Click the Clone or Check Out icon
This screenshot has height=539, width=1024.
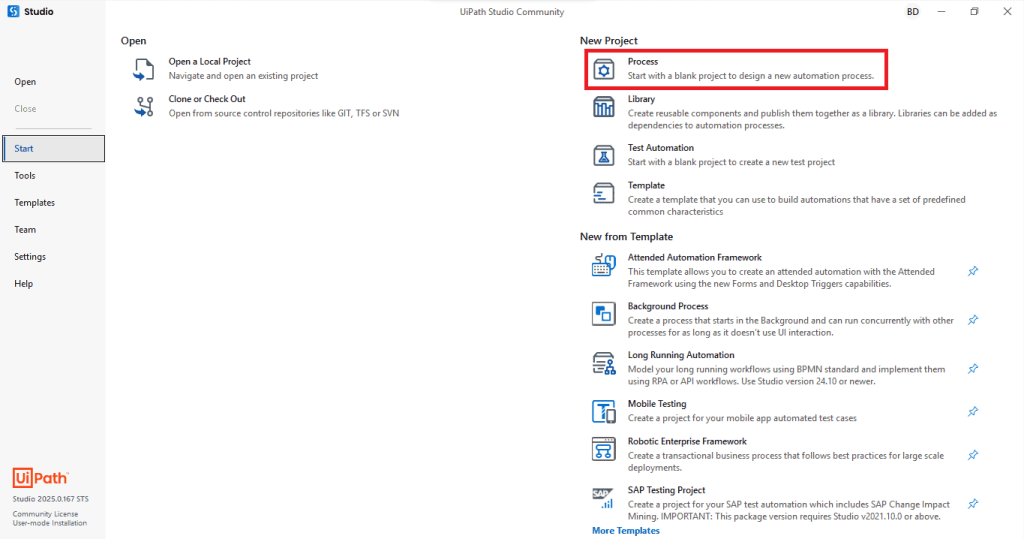click(x=144, y=106)
